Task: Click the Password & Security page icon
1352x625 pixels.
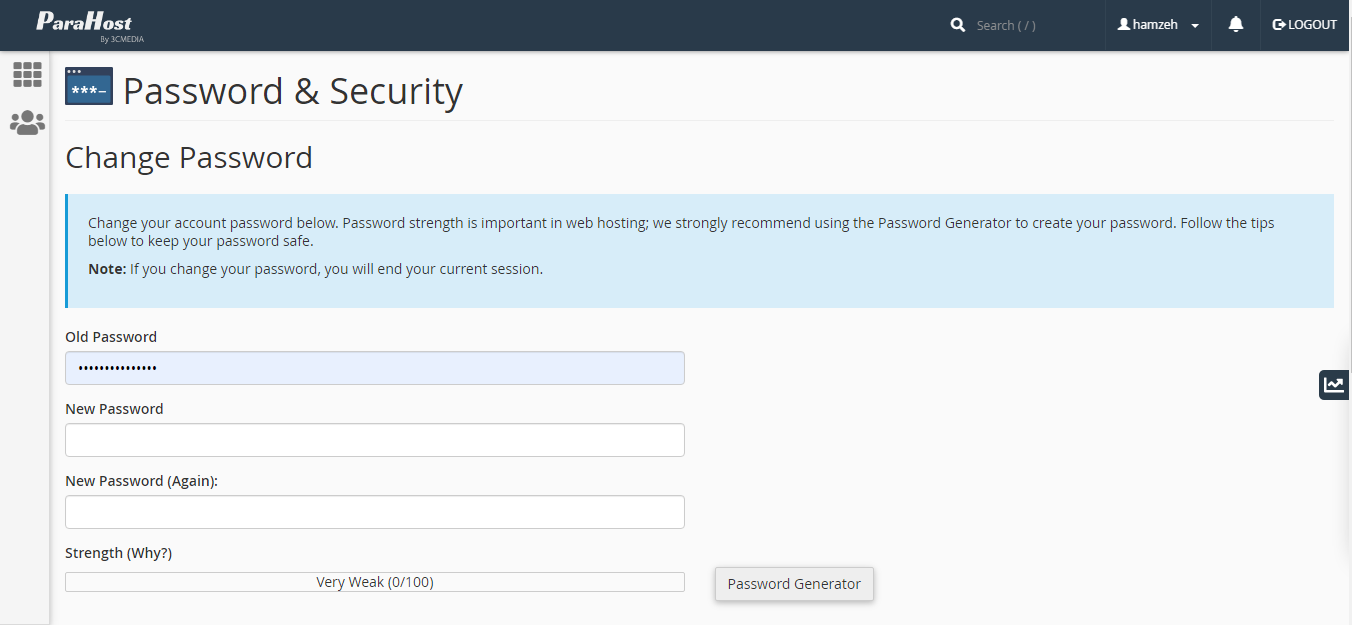Action: pyautogui.click(x=89, y=87)
